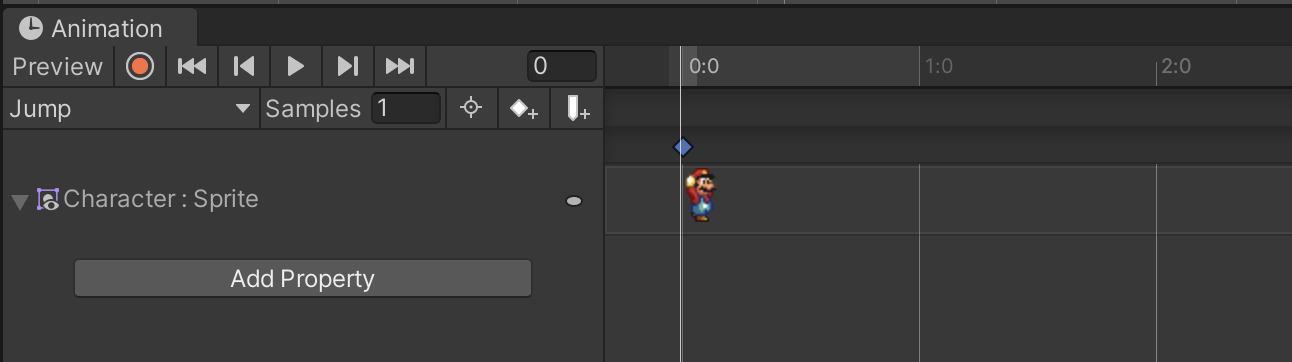Viewport: 1292px width, 362px height.
Task: Click the current frame number field
Action: (x=562, y=66)
